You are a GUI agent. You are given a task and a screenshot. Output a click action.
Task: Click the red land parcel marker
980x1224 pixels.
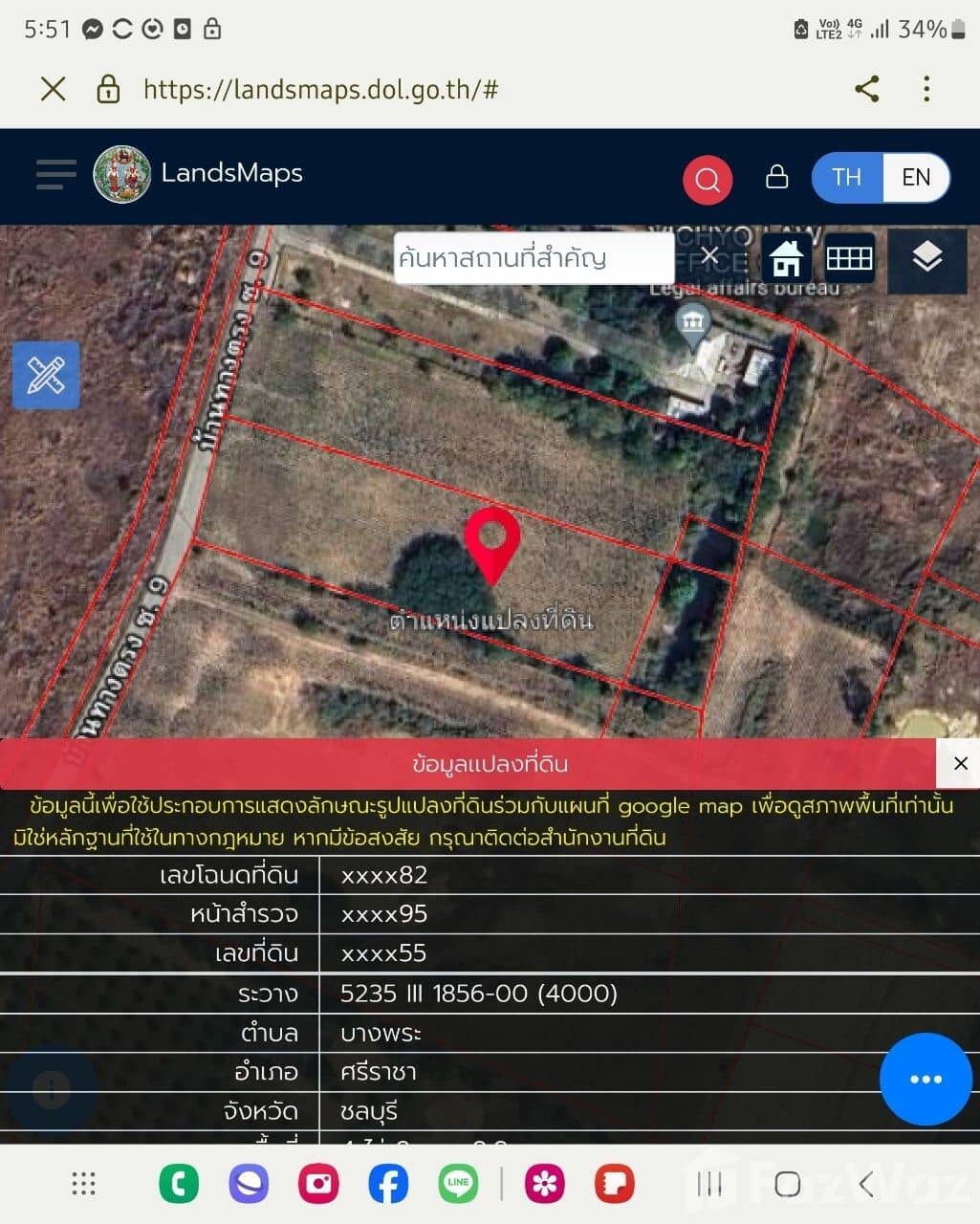click(x=491, y=541)
